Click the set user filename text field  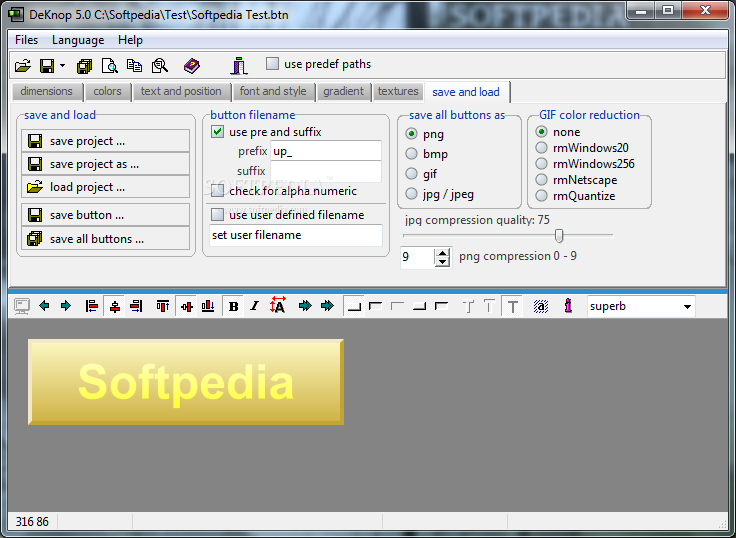tap(296, 235)
